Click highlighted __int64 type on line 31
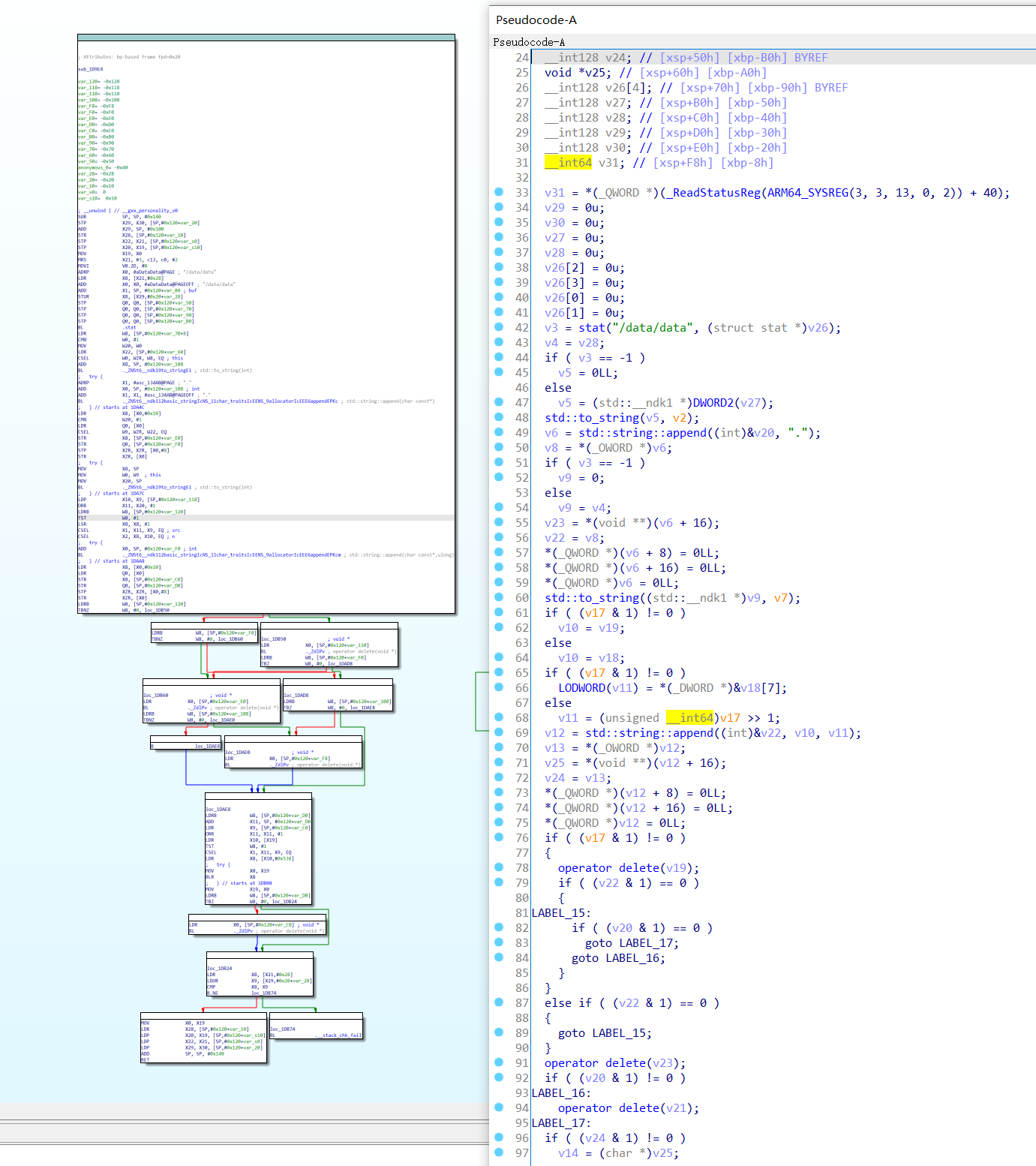 [569, 162]
